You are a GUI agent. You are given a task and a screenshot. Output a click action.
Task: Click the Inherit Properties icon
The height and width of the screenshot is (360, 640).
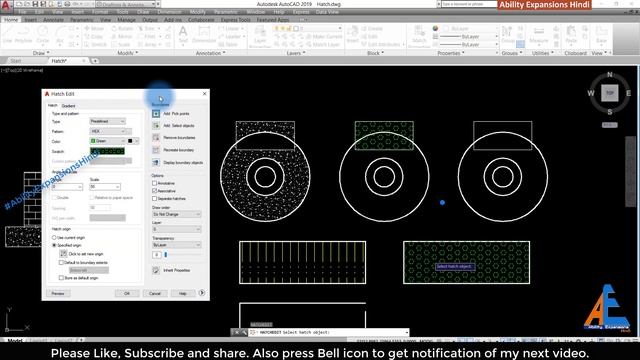coord(156,270)
